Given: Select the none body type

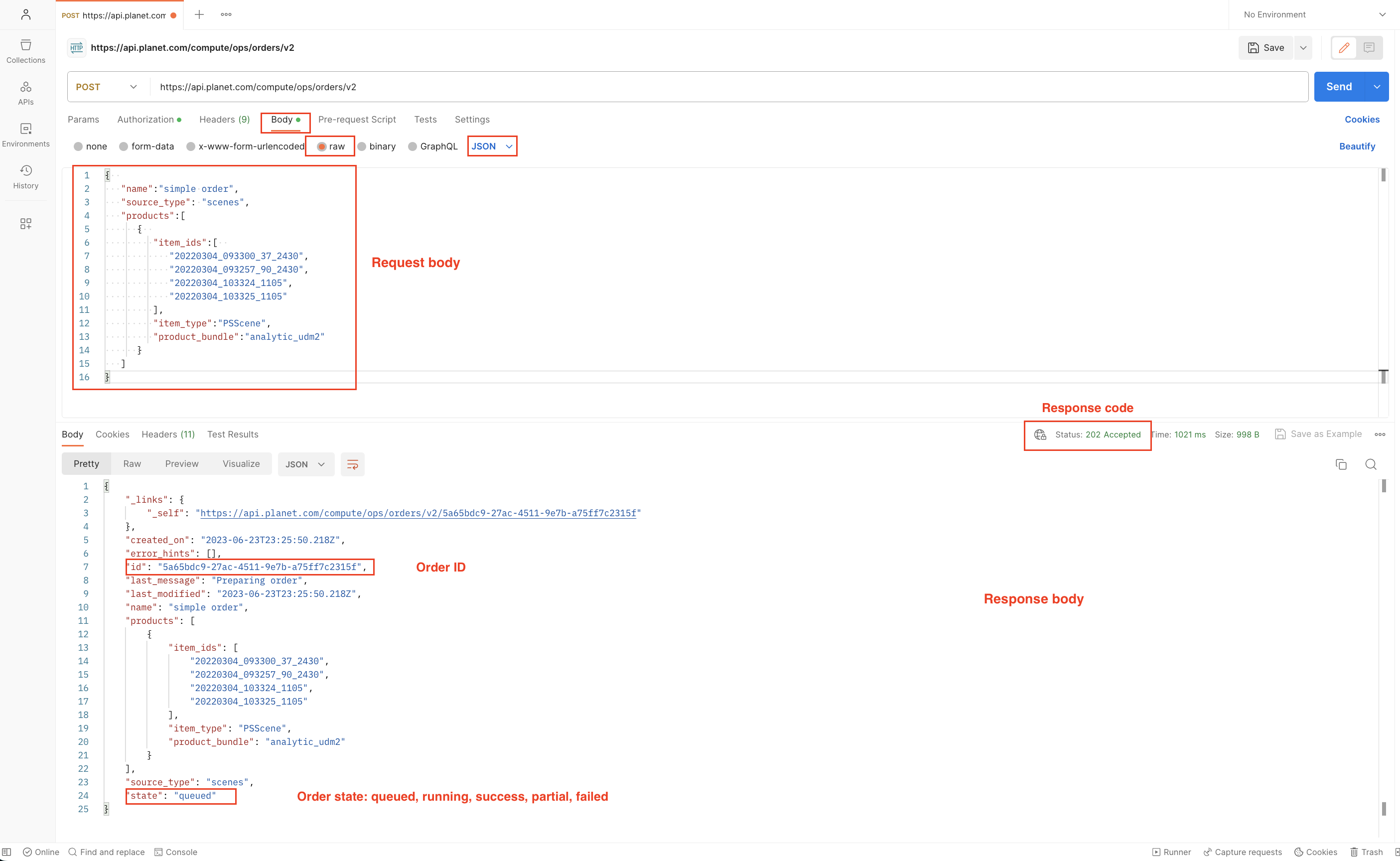Looking at the screenshot, I should [91, 146].
